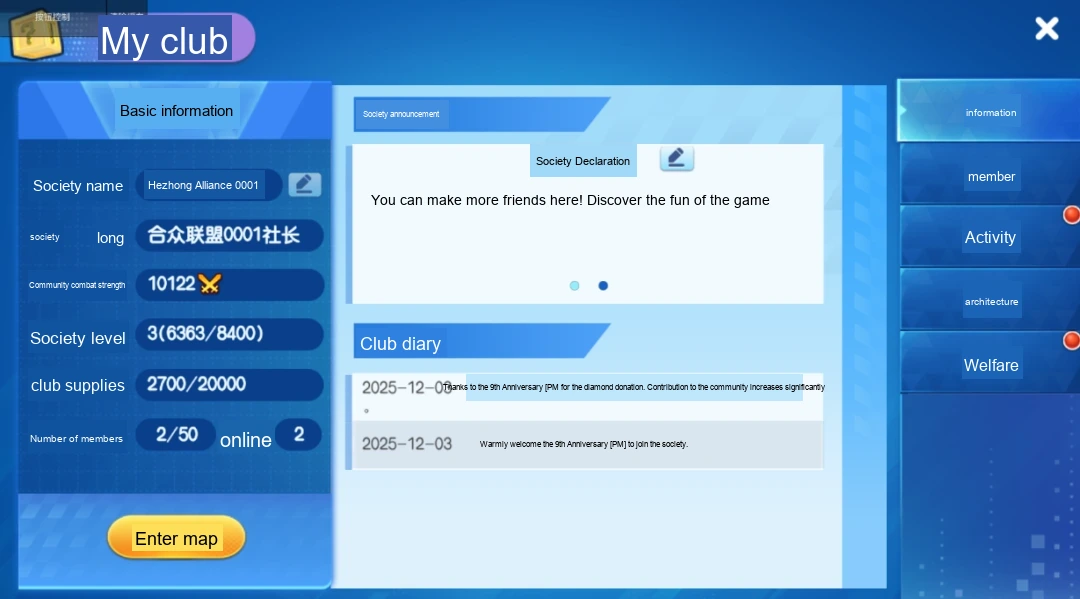1080x599 pixels.
Task: Click the club supplies label
Action: click(x=78, y=386)
